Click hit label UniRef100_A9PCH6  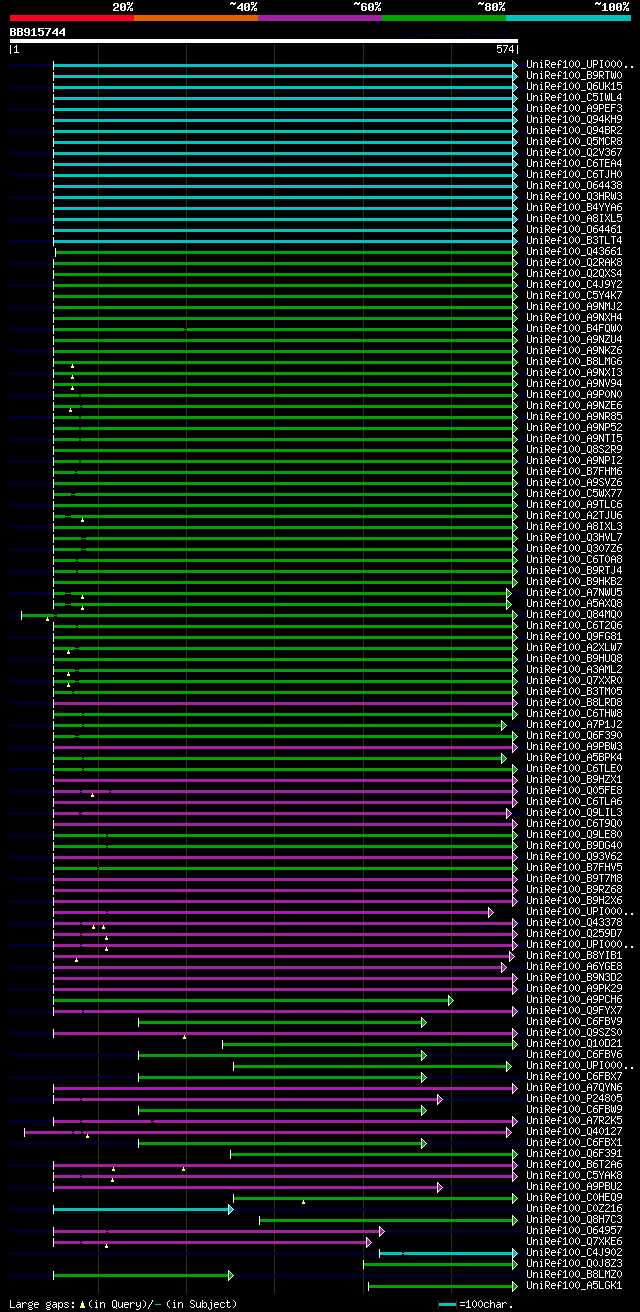pos(574,999)
